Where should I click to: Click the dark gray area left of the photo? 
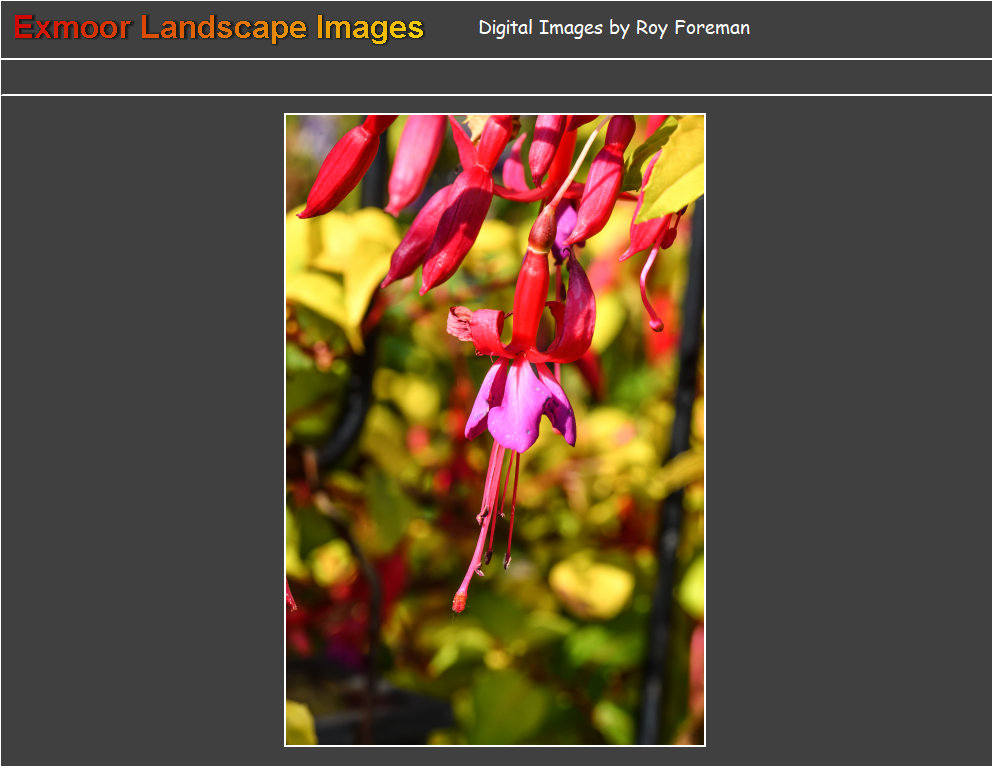click(x=140, y=430)
